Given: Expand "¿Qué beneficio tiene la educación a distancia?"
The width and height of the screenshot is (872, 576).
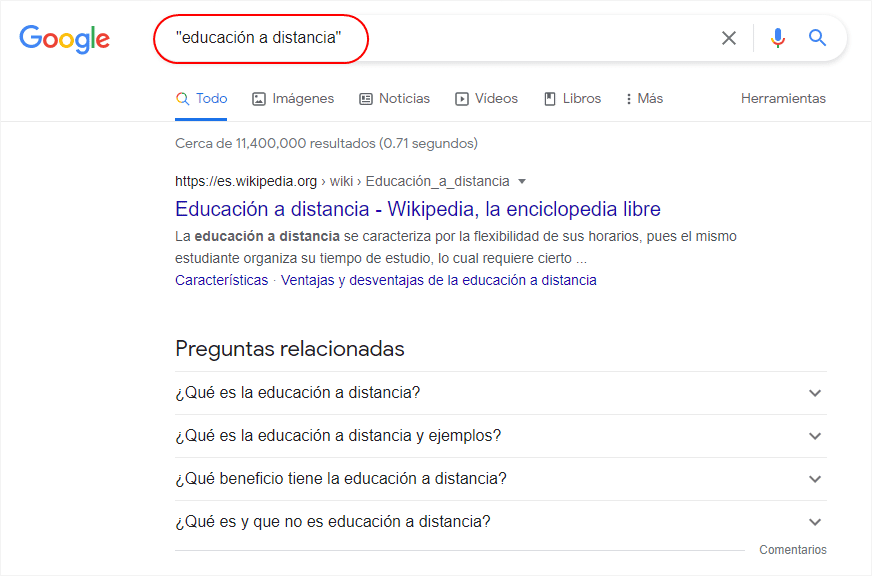Looking at the screenshot, I should coord(501,479).
